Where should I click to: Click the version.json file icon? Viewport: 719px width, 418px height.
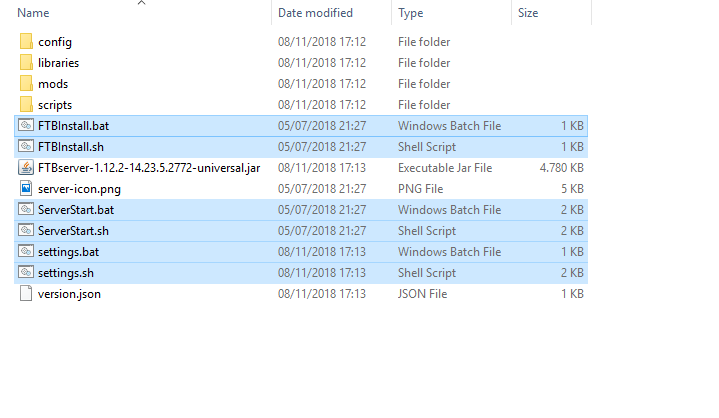point(26,294)
